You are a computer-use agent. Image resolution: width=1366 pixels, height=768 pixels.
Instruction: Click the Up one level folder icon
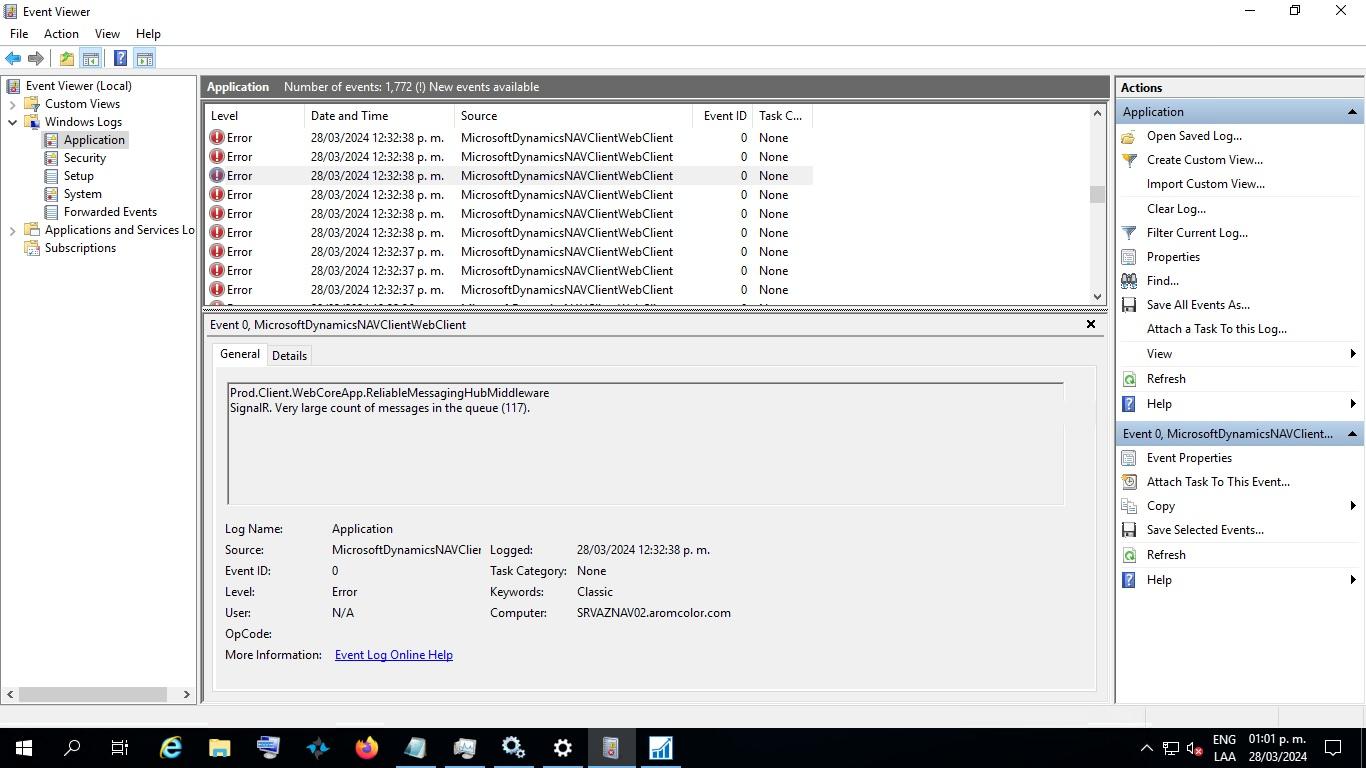pyautogui.click(x=66, y=59)
